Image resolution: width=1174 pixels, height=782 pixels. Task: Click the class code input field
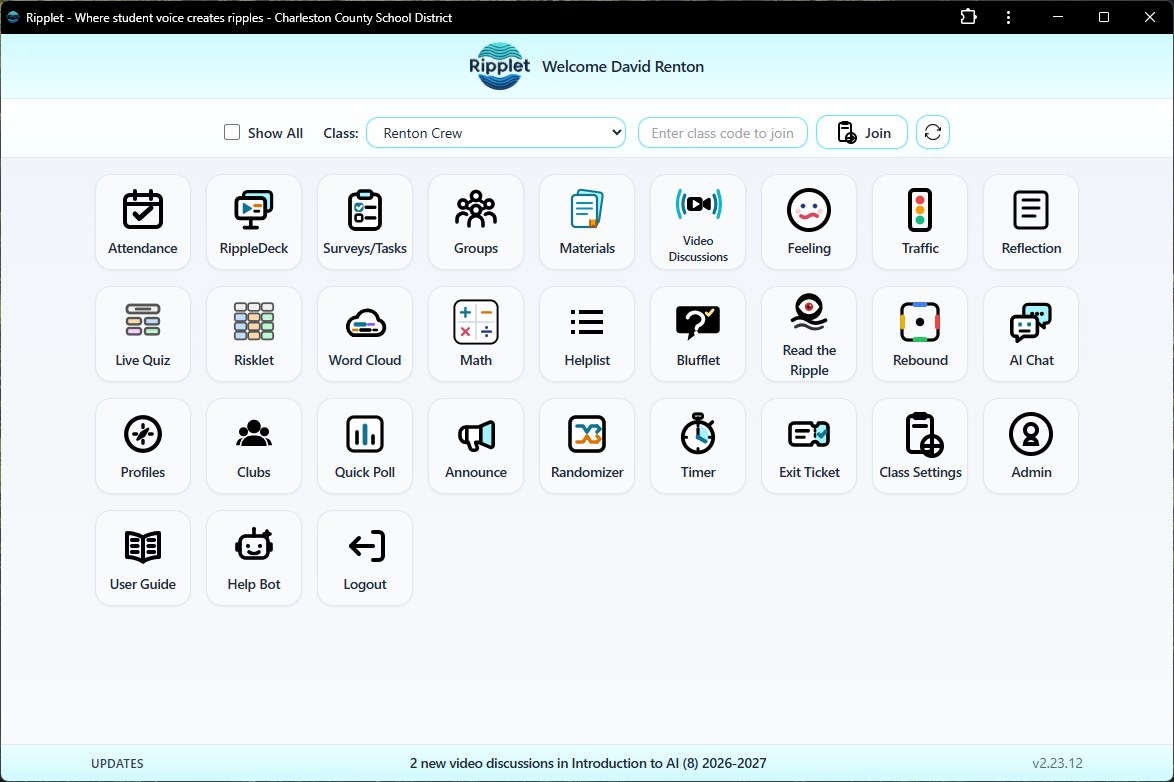coord(723,133)
